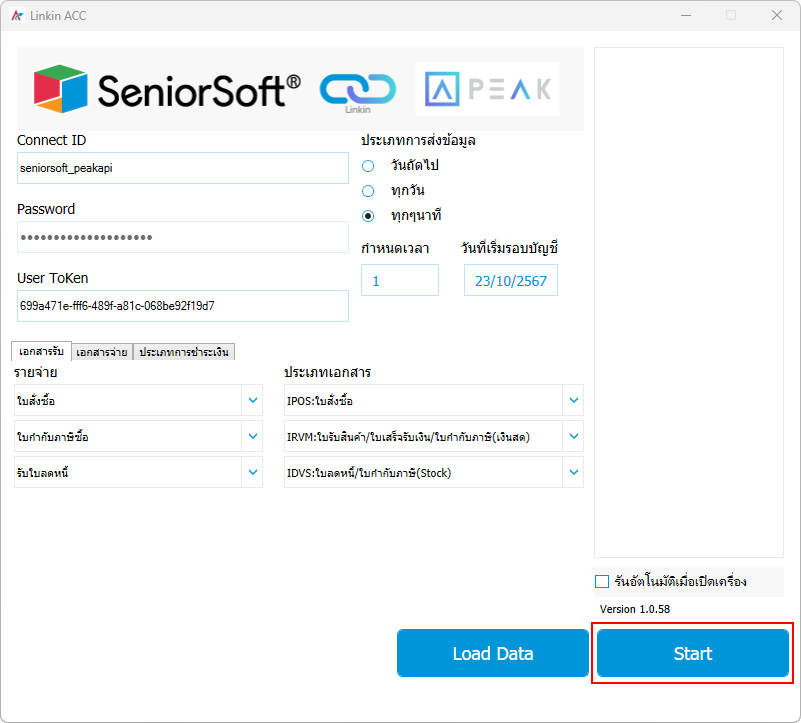Viewport: 801px width, 723px height.
Task: Enable รันอัตโนมัติเมื่อเปิดเครื่อง checkbox
Action: [602, 581]
